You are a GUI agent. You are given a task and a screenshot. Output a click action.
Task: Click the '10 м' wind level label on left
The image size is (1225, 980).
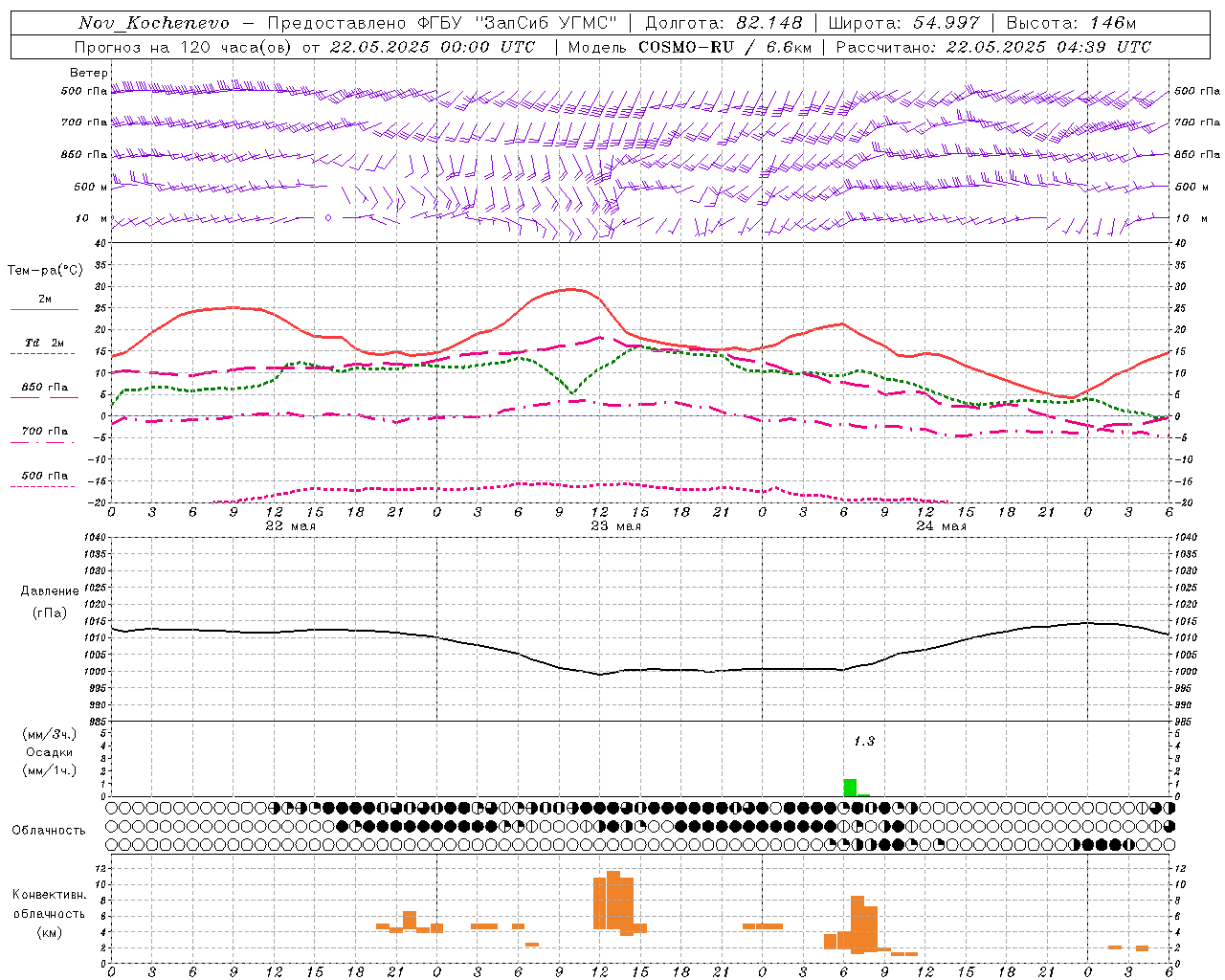tap(91, 218)
